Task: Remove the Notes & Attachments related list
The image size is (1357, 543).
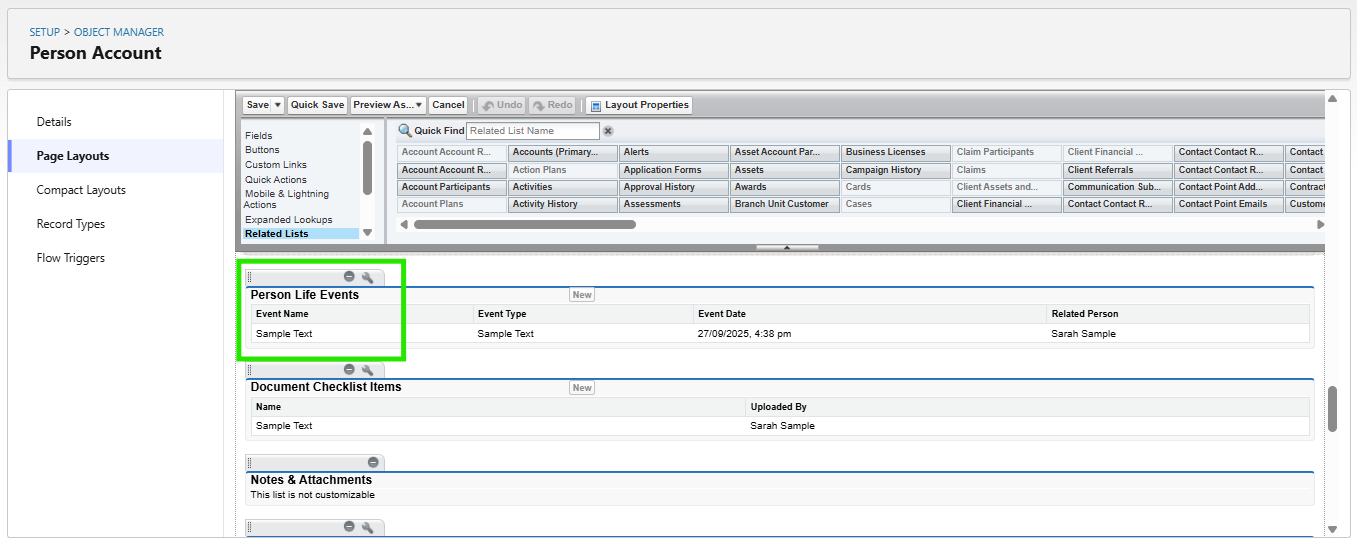Action: [x=373, y=462]
